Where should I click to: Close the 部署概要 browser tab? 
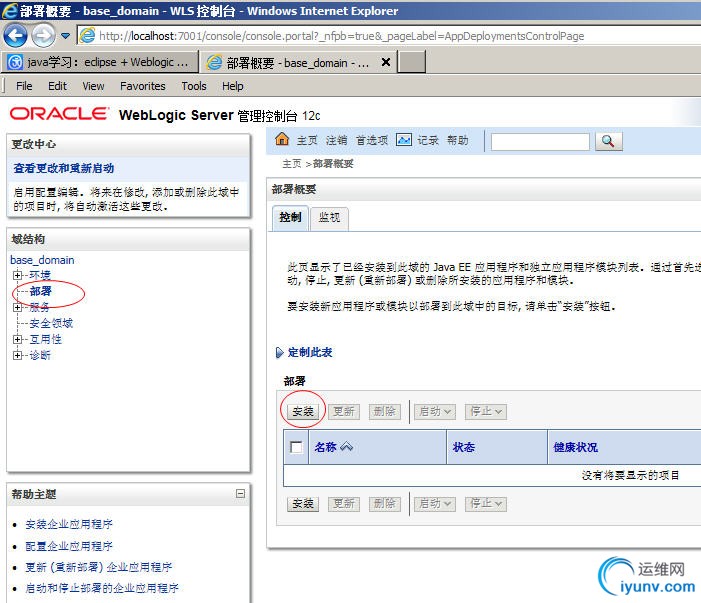tap(386, 62)
